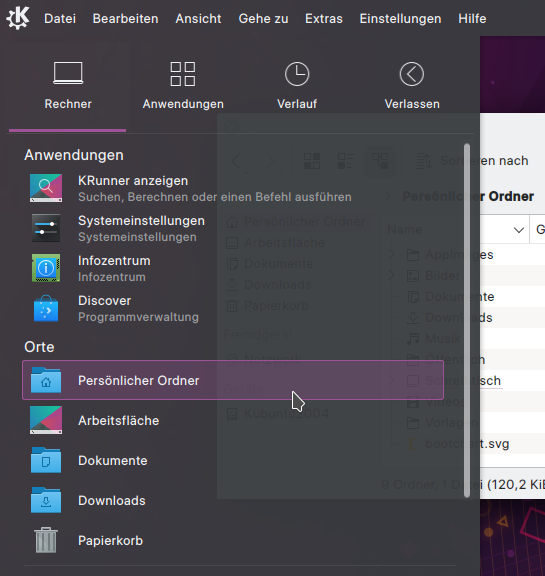The height and width of the screenshot is (576, 545).
Task: Open the Einstellungen menu
Action: [x=400, y=19]
